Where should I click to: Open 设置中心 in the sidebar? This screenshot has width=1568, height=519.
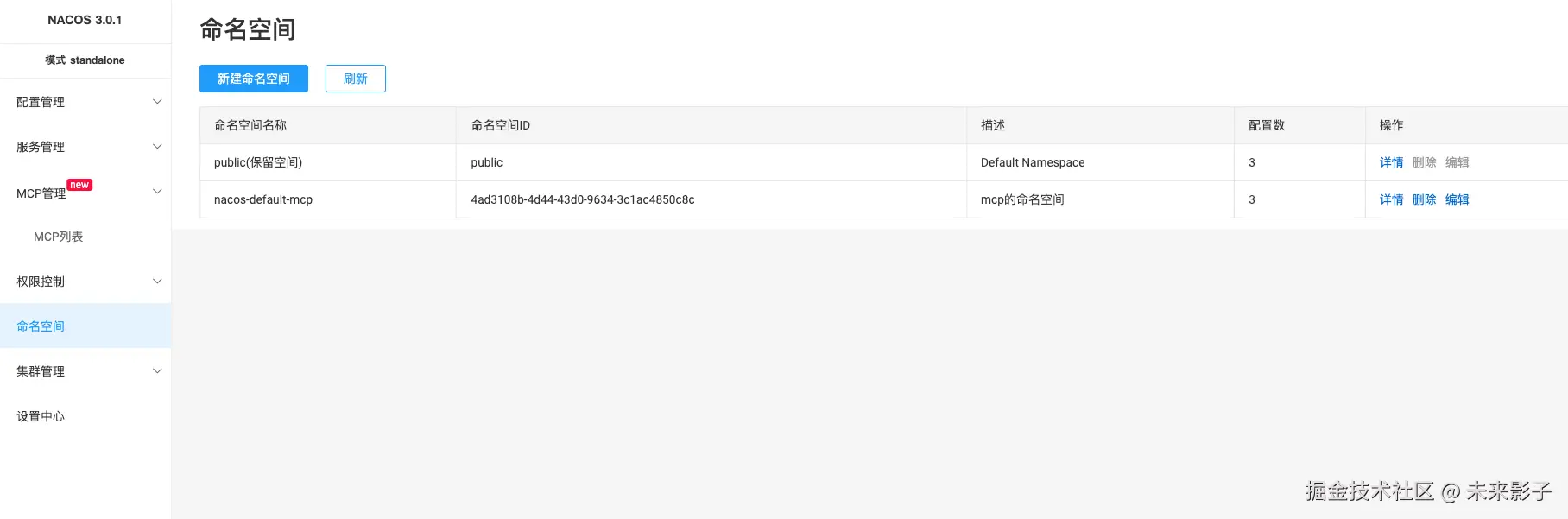[41, 416]
